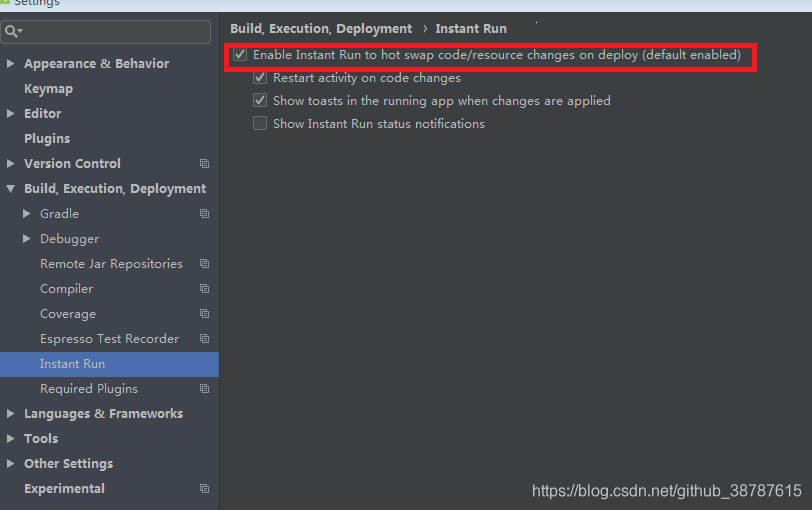Focus the settings search field
The height and width of the screenshot is (510, 812).
(x=106, y=32)
